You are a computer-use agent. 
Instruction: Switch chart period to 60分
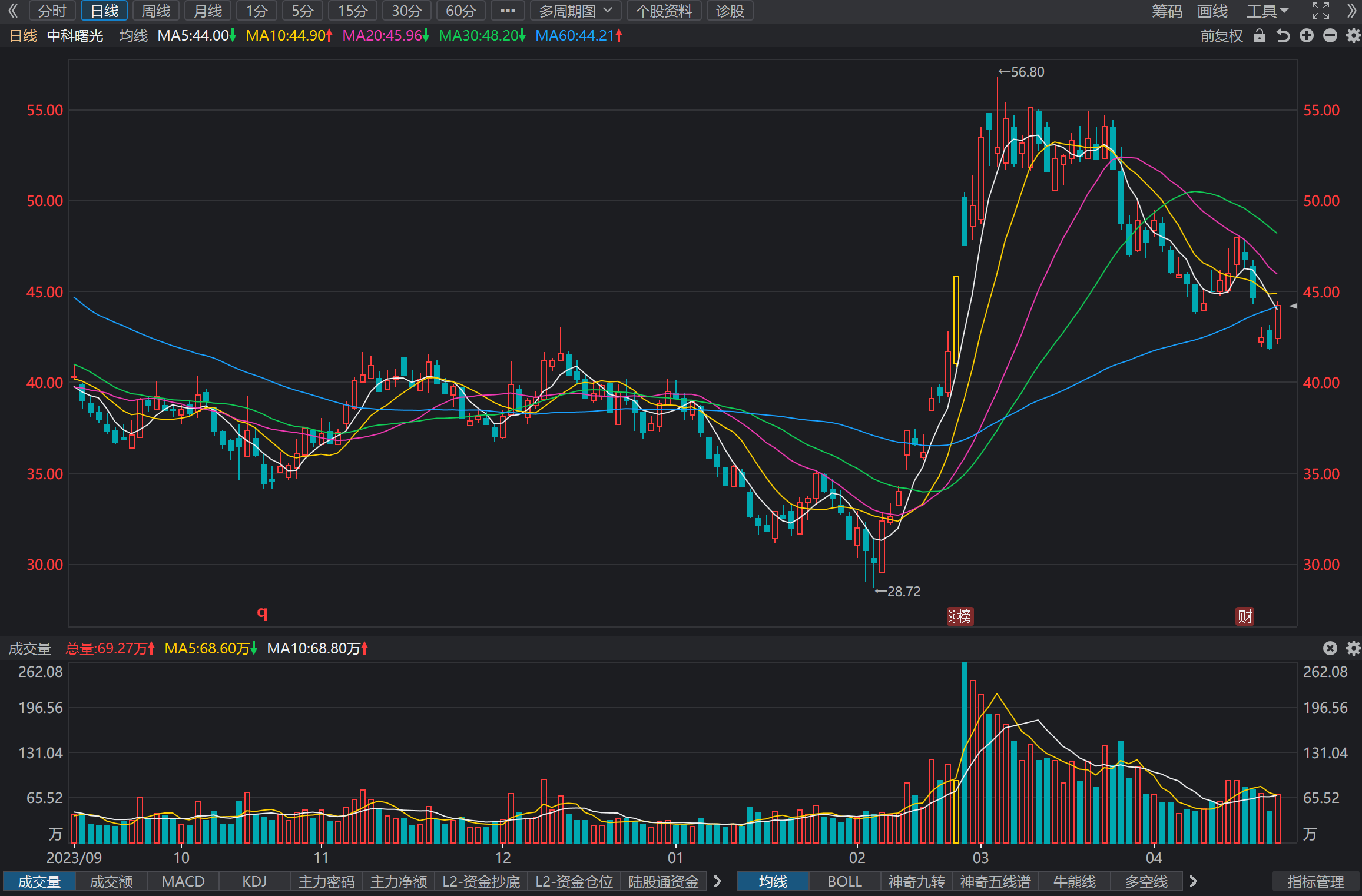[x=460, y=11]
